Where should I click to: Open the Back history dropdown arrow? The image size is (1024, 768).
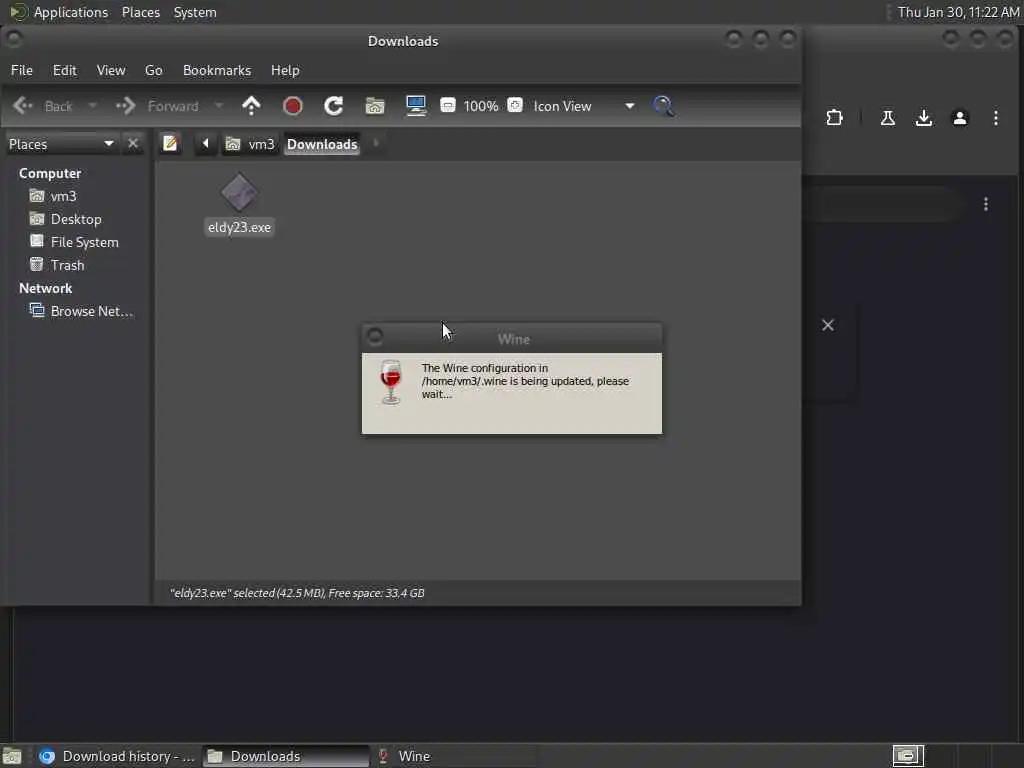[92, 106]
